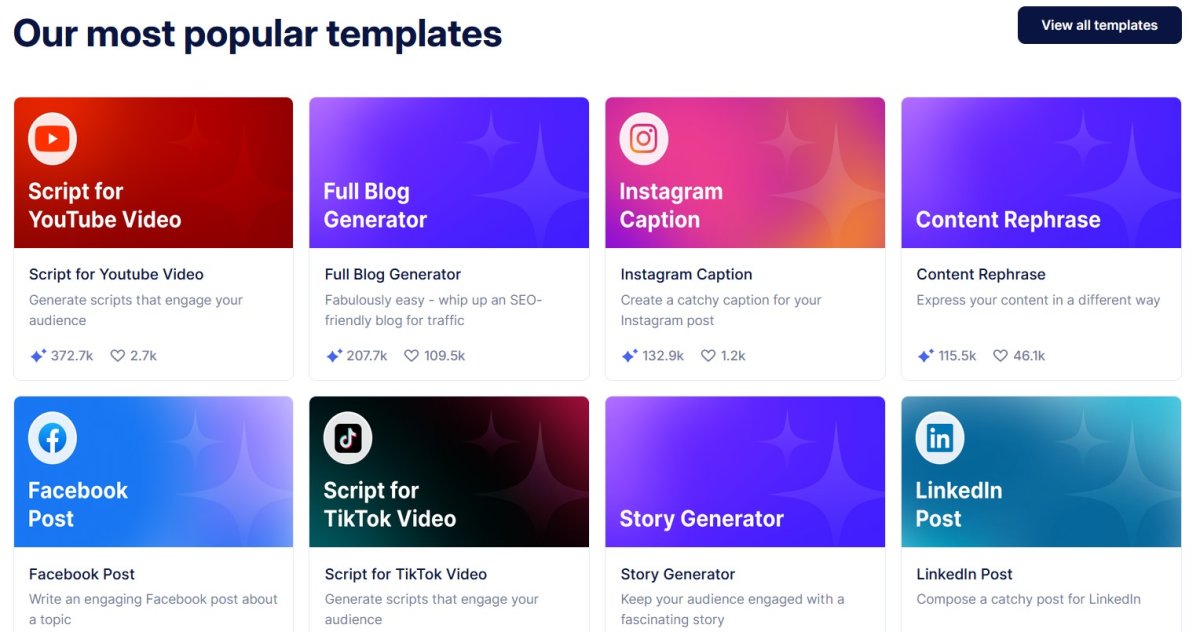Click sparkle usage icon showing 115.5k

(x=926, y=355)
